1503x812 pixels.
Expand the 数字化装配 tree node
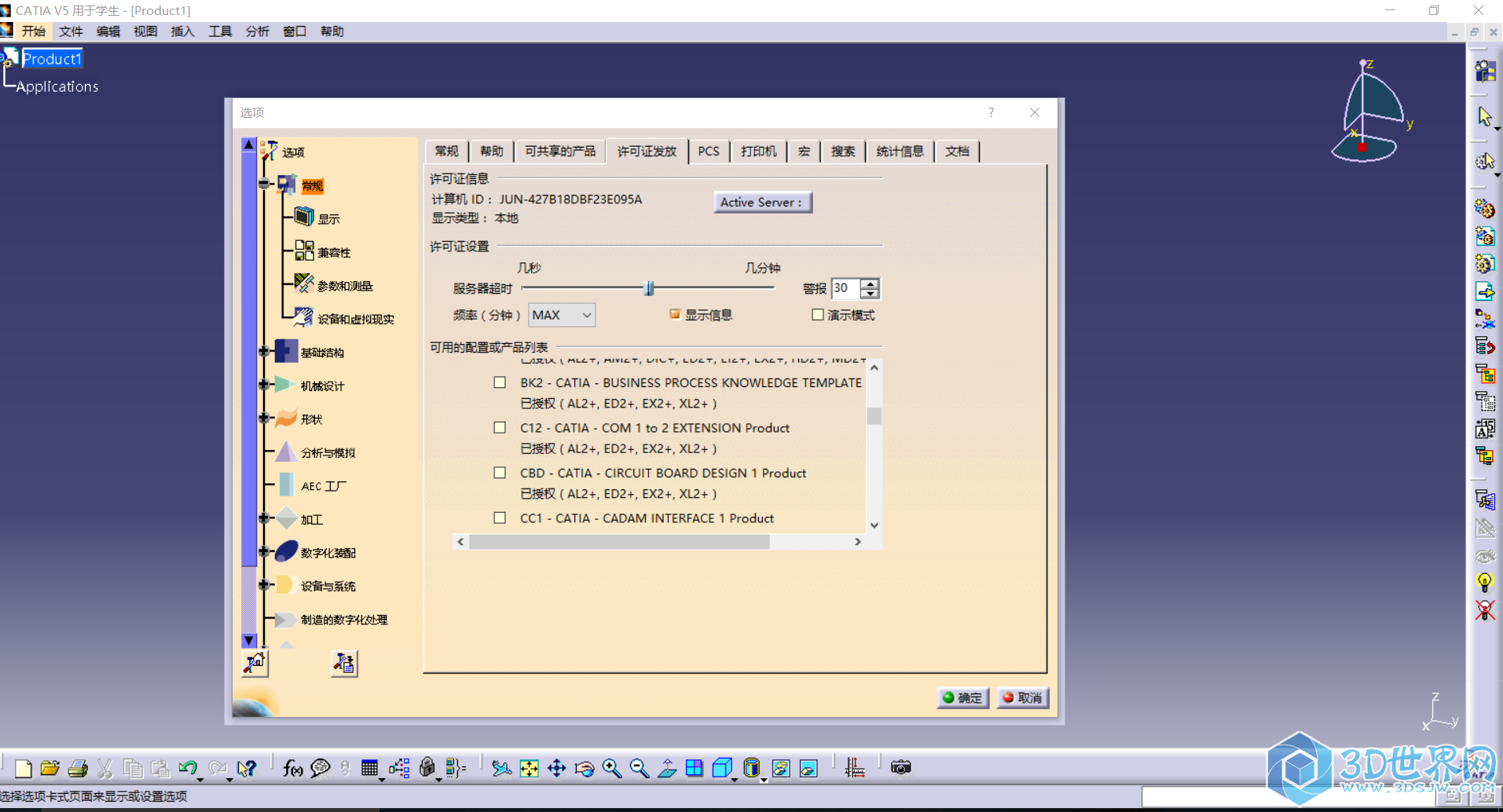264,551
